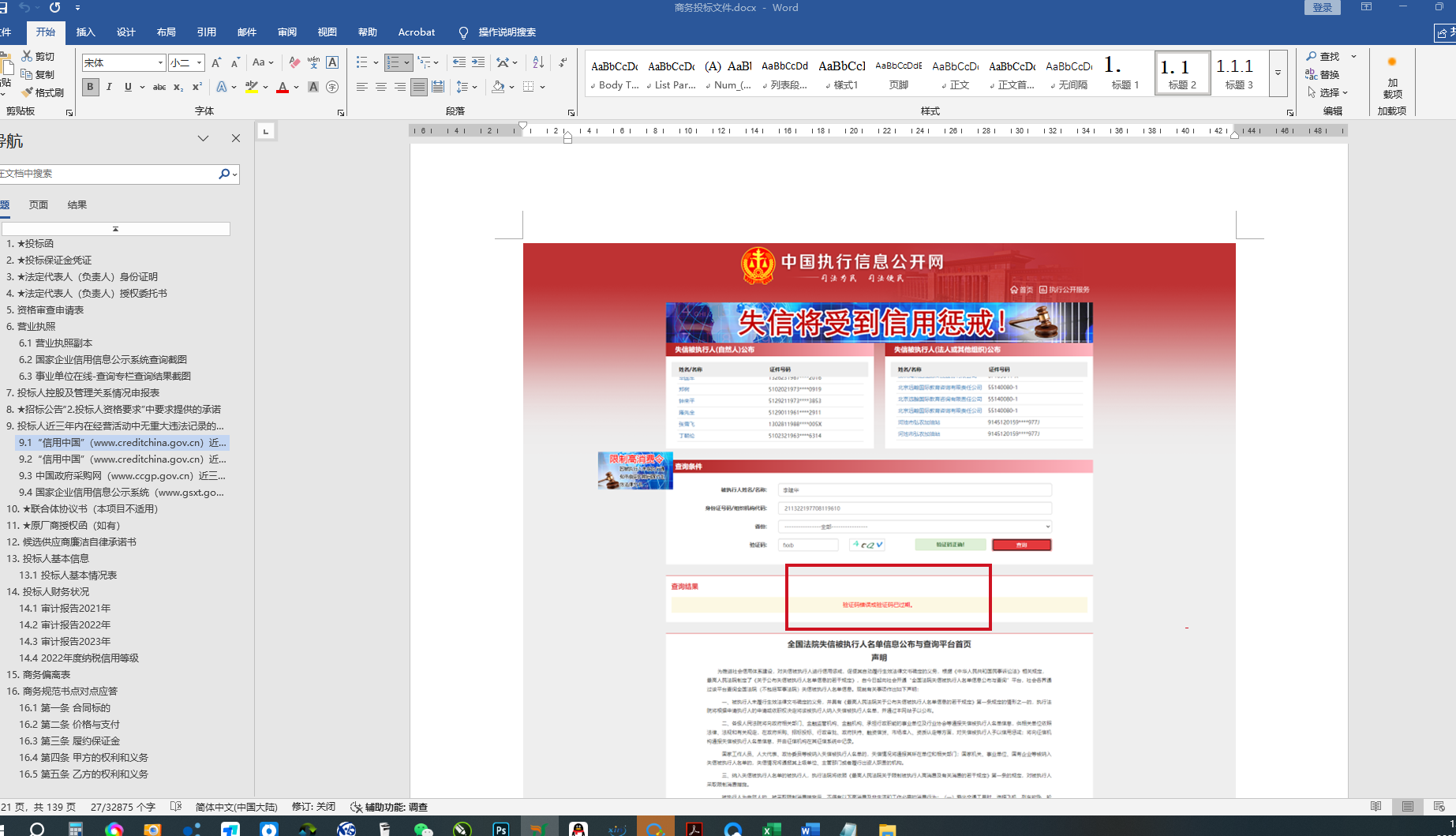Open the Insert (插入) ribbon tab
This screenshot has width=1456, height=836.
pyautogui.click(x=85, y=32)
